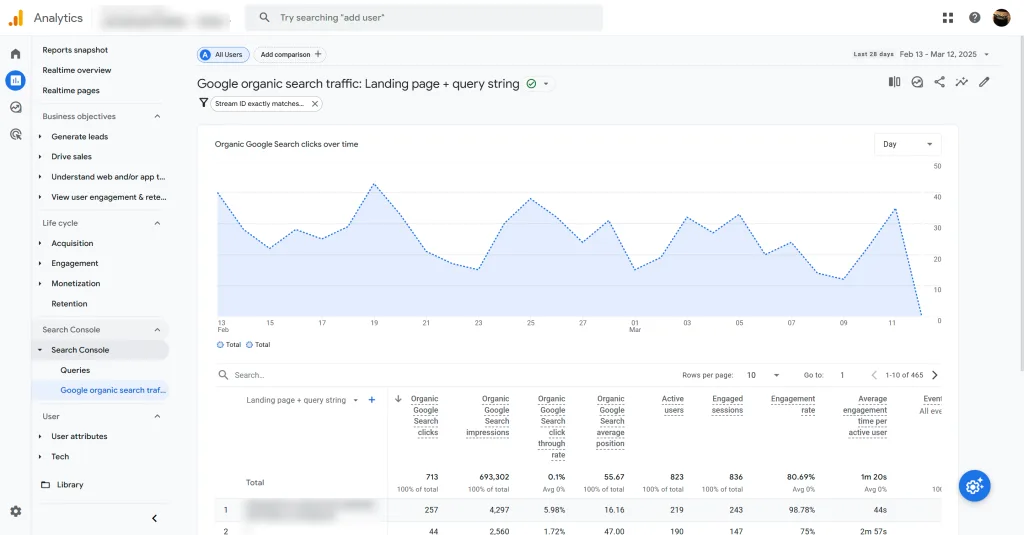This screenshot has height=535, width=1024.
Task: Click the Go to page number field
Action: 842,375
